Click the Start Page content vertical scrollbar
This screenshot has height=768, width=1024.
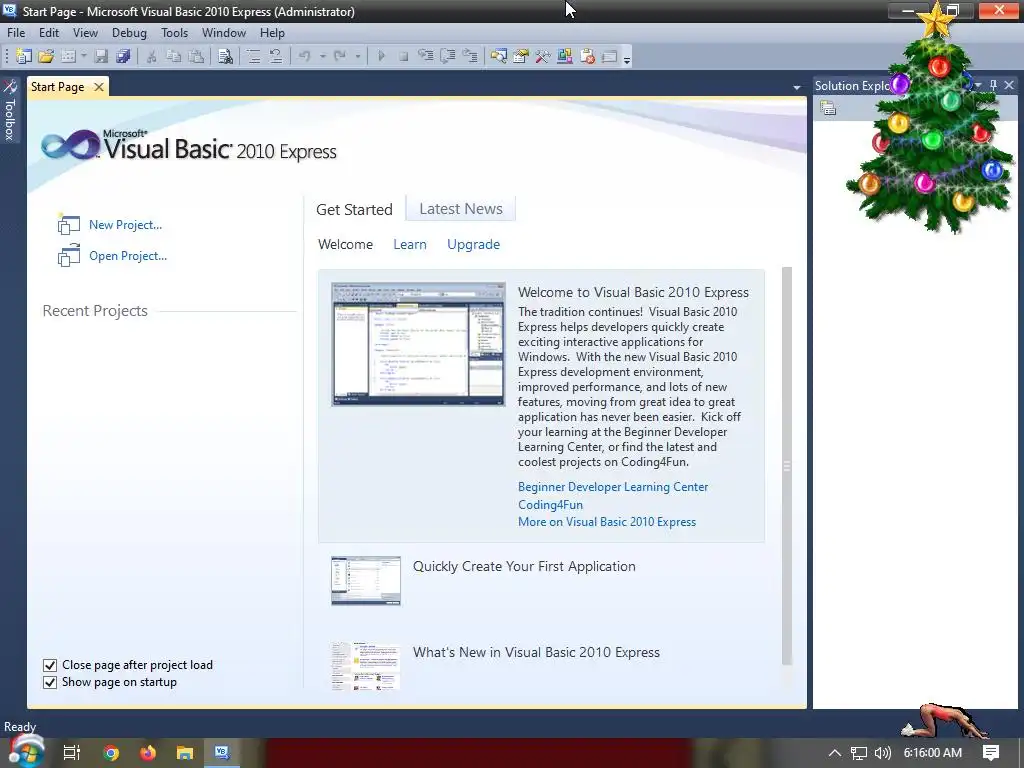[787, 466]
